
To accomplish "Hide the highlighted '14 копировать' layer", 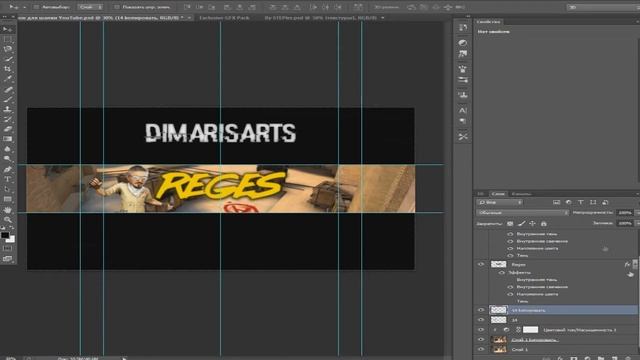I will [x=481, y=310].
